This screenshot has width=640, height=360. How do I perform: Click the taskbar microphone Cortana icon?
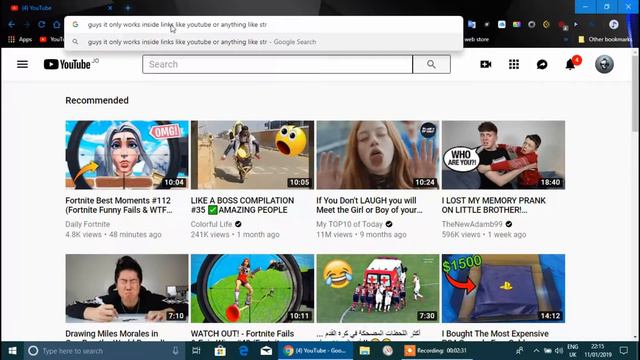[175, 351]
